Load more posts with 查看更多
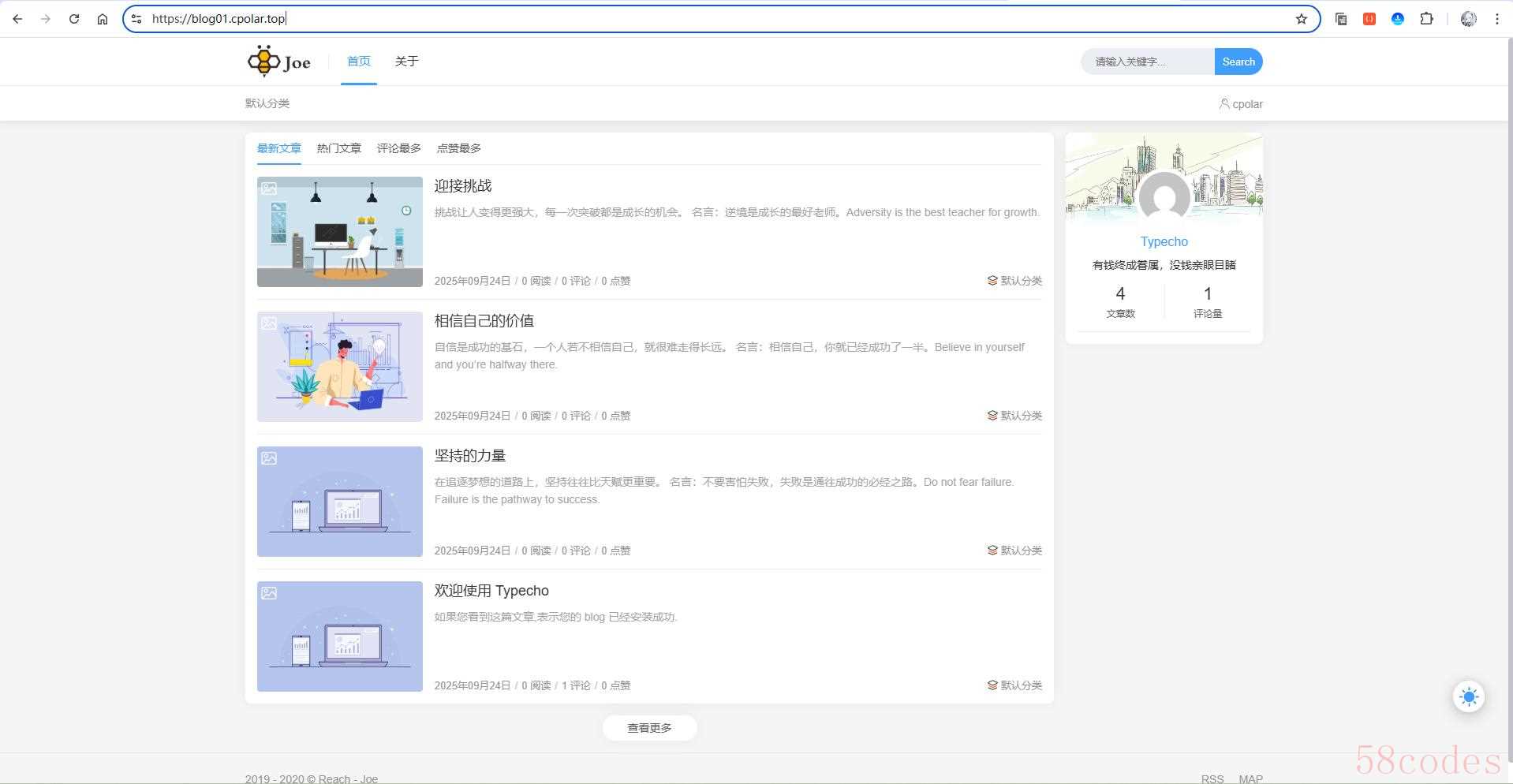The height and width of the screenshot is (784, 1513). point(649,728)
